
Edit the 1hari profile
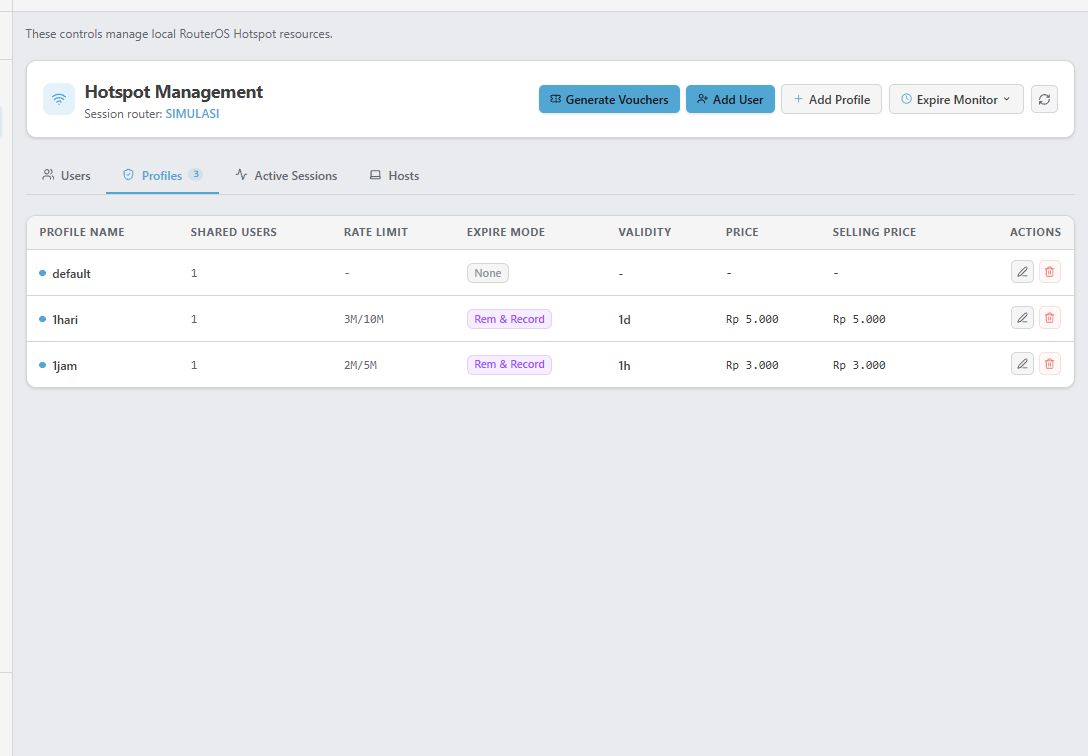(1022, 318)
